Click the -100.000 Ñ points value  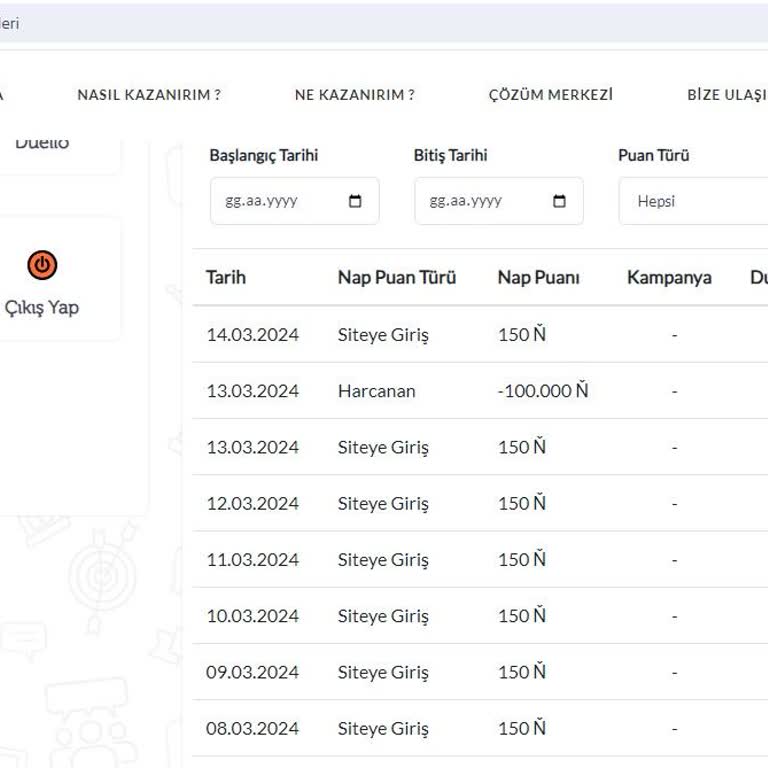542,391
